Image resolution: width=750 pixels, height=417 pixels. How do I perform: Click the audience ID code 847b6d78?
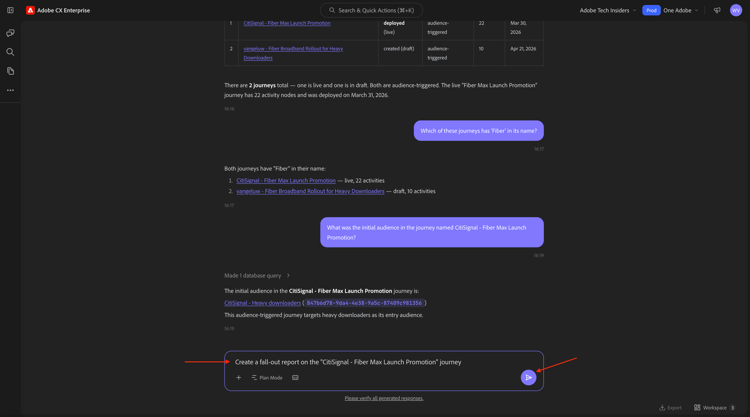(364, 303)
